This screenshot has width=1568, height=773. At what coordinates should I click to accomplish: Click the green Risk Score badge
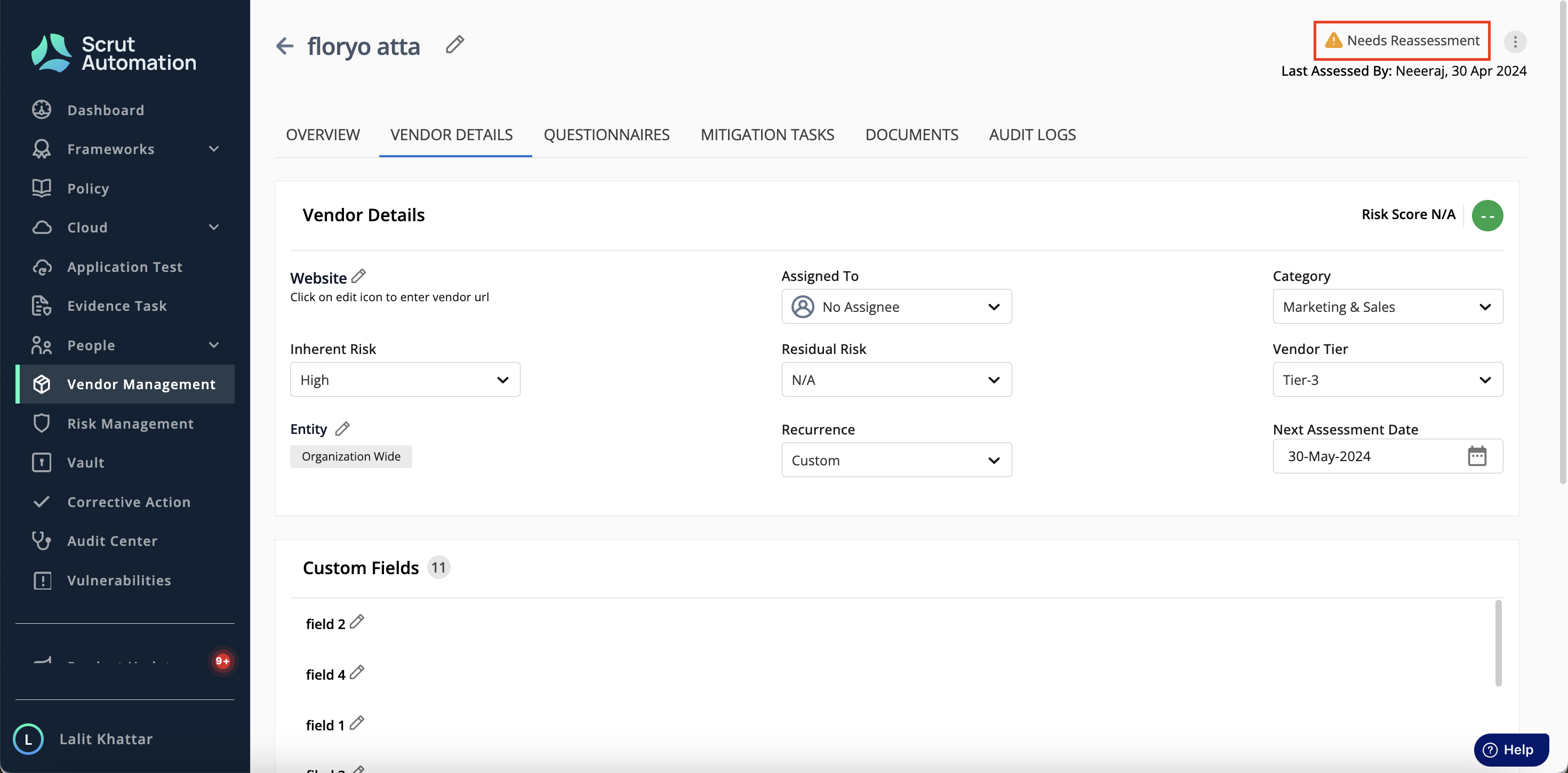click(x=1487, y=215)
